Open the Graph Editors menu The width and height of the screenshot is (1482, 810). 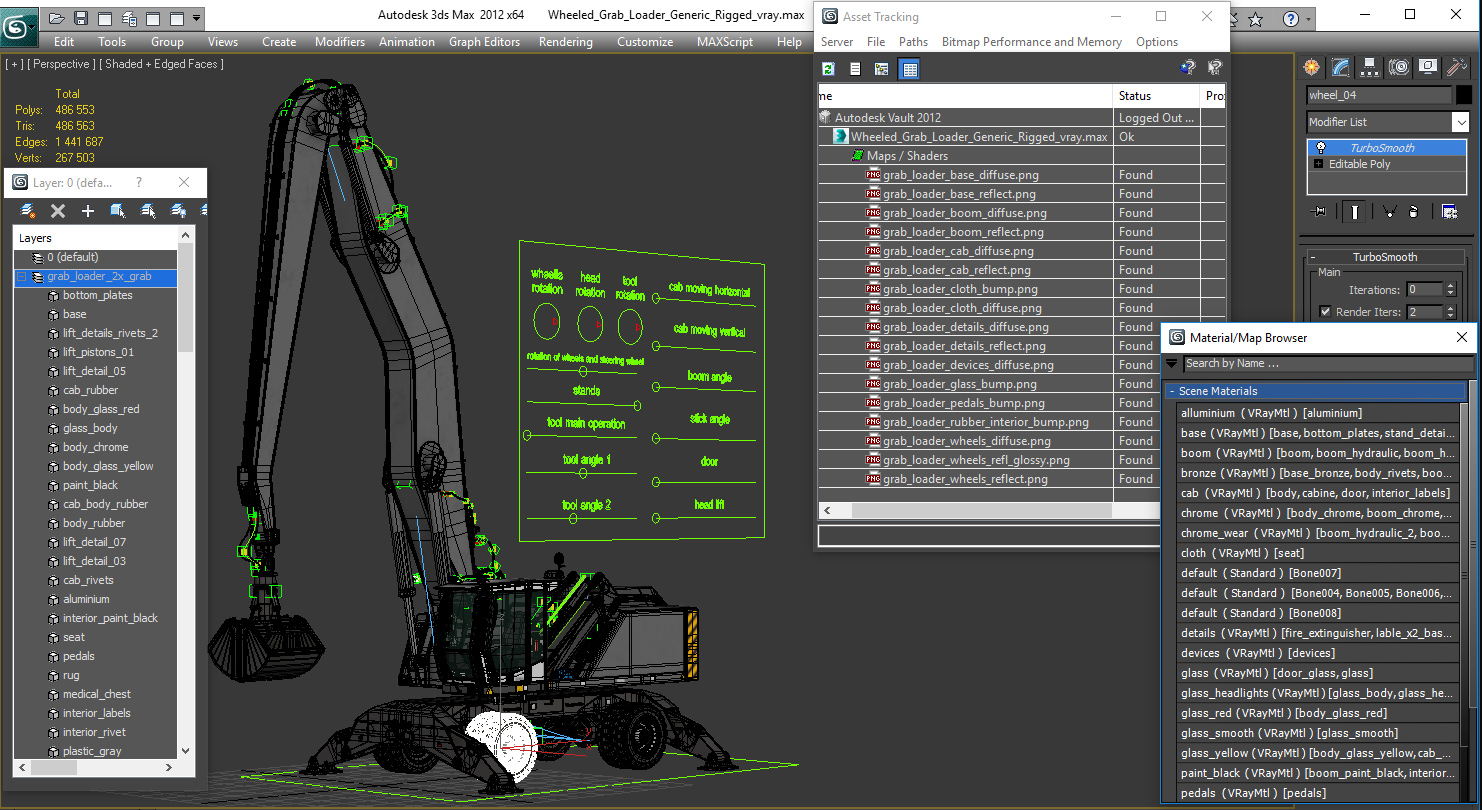(484, 42)
